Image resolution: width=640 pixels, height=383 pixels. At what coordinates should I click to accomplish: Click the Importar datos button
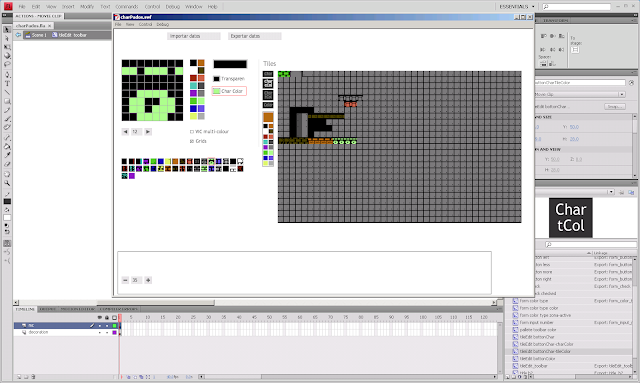click(194, 36)
